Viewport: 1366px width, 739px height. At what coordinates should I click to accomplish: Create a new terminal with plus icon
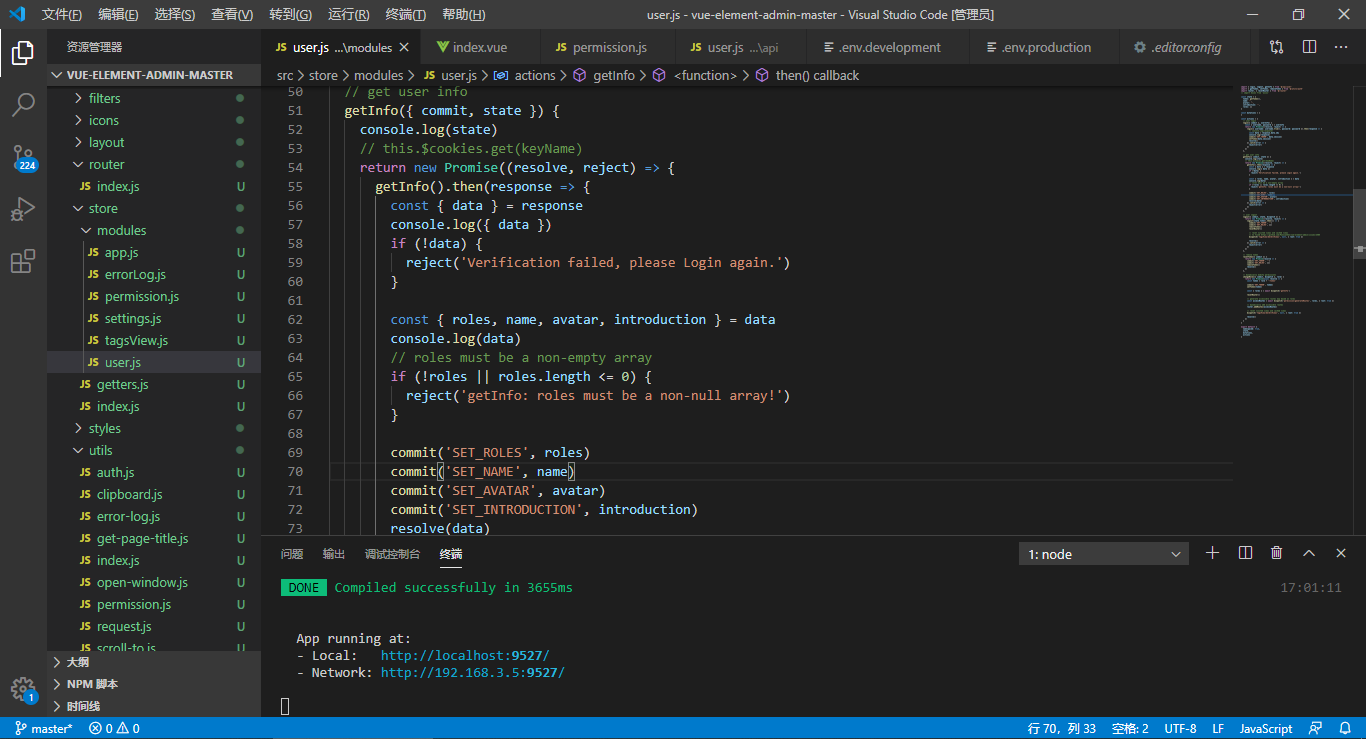(x=1213, y=553)
